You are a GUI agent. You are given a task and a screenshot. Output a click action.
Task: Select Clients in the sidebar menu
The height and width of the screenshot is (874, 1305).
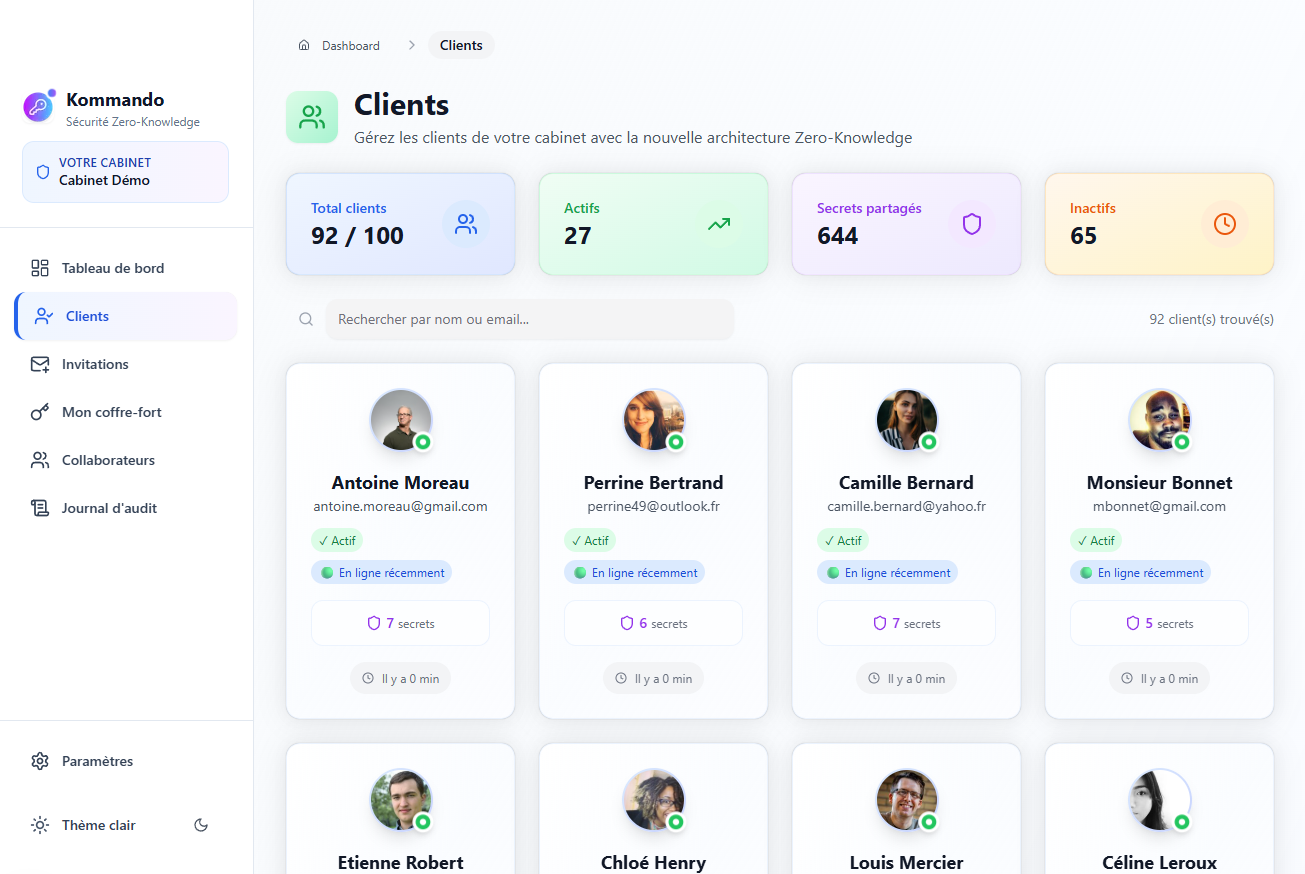126,316
